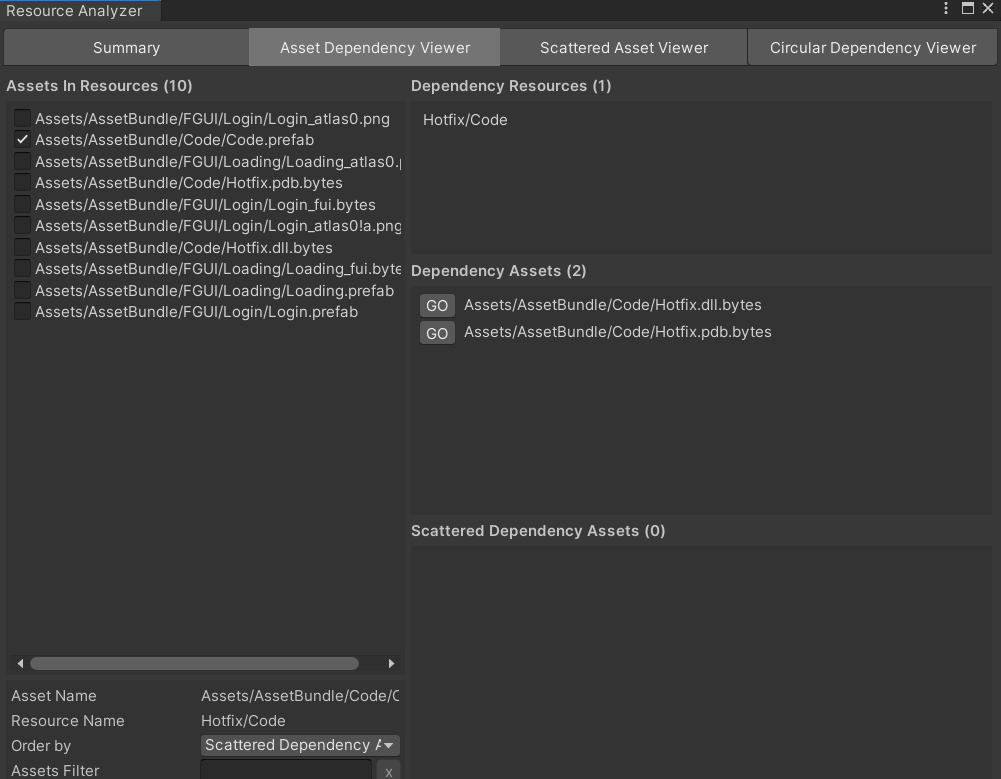Click the left scroll arrow of the asset list
The image size is (1001, 779).
19,663
